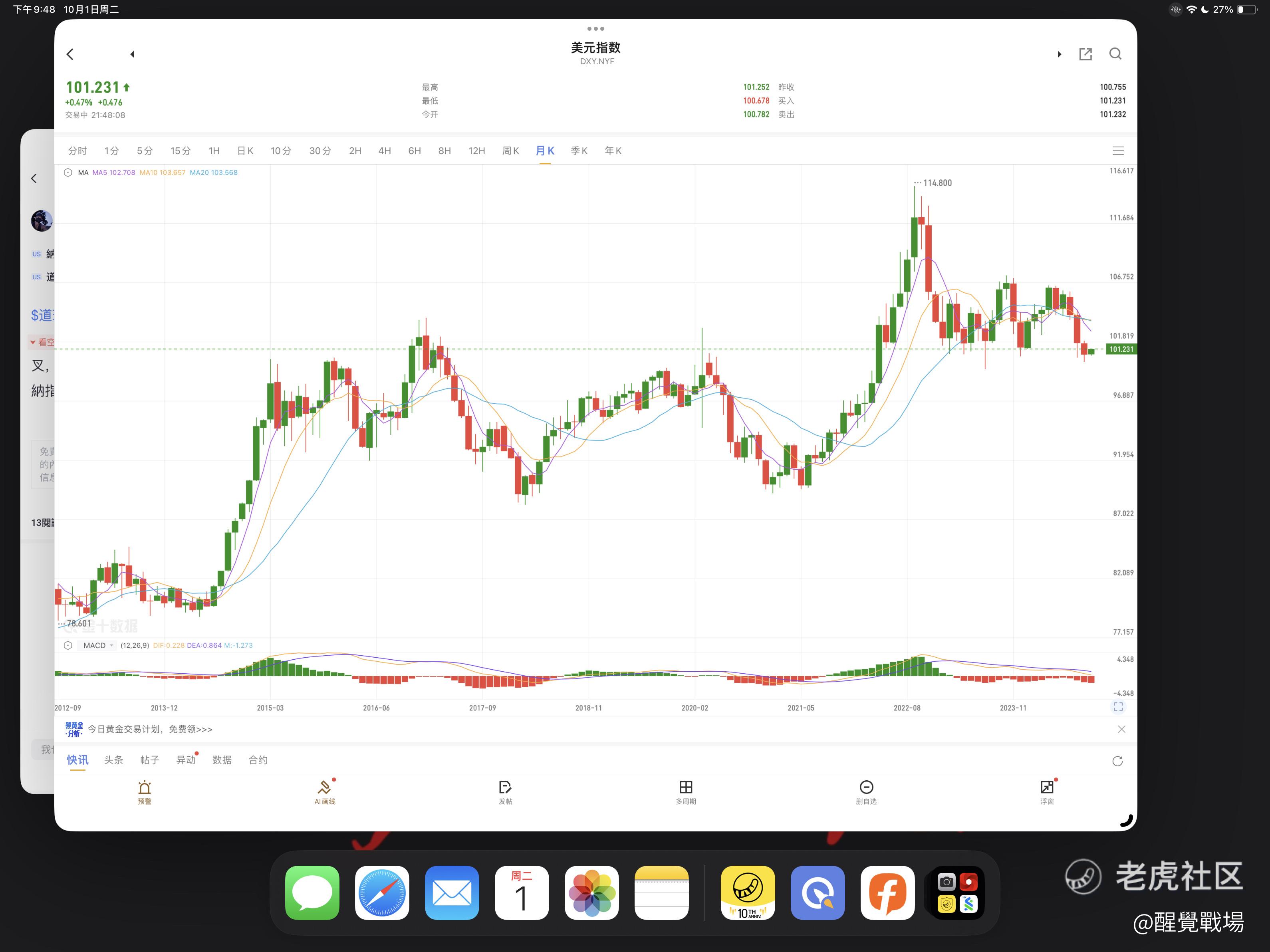
Task: Open the 预警 alert bell icon
Action: 144,787
